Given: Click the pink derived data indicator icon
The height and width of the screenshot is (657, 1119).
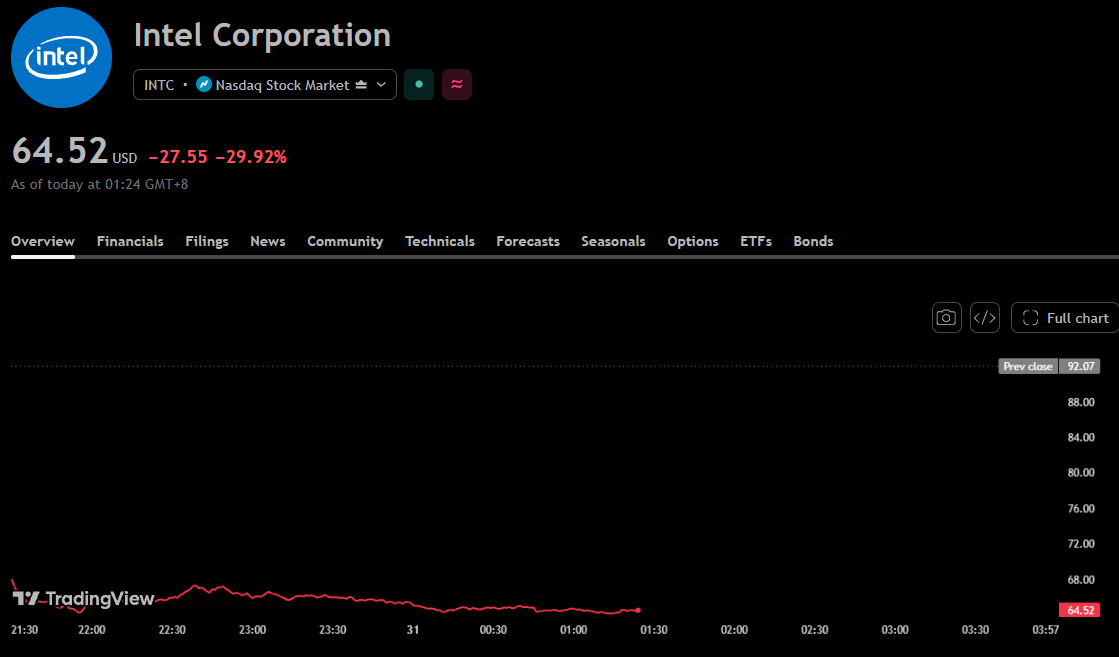Looking at the screenshot, I should (457, 84).
